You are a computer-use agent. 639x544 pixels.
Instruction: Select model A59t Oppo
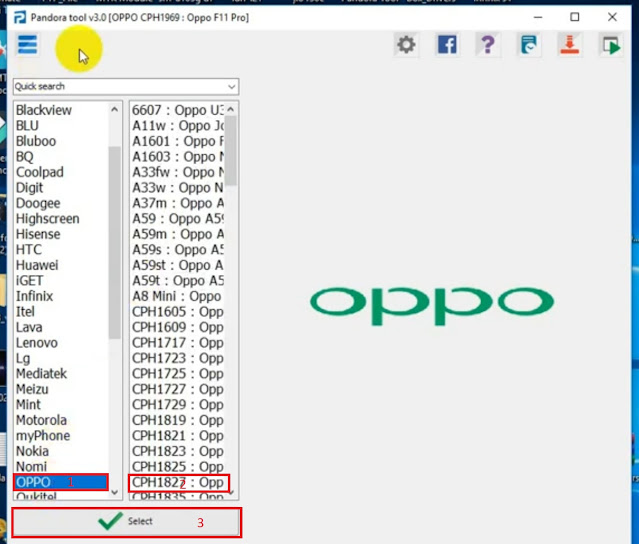(178, 280)
